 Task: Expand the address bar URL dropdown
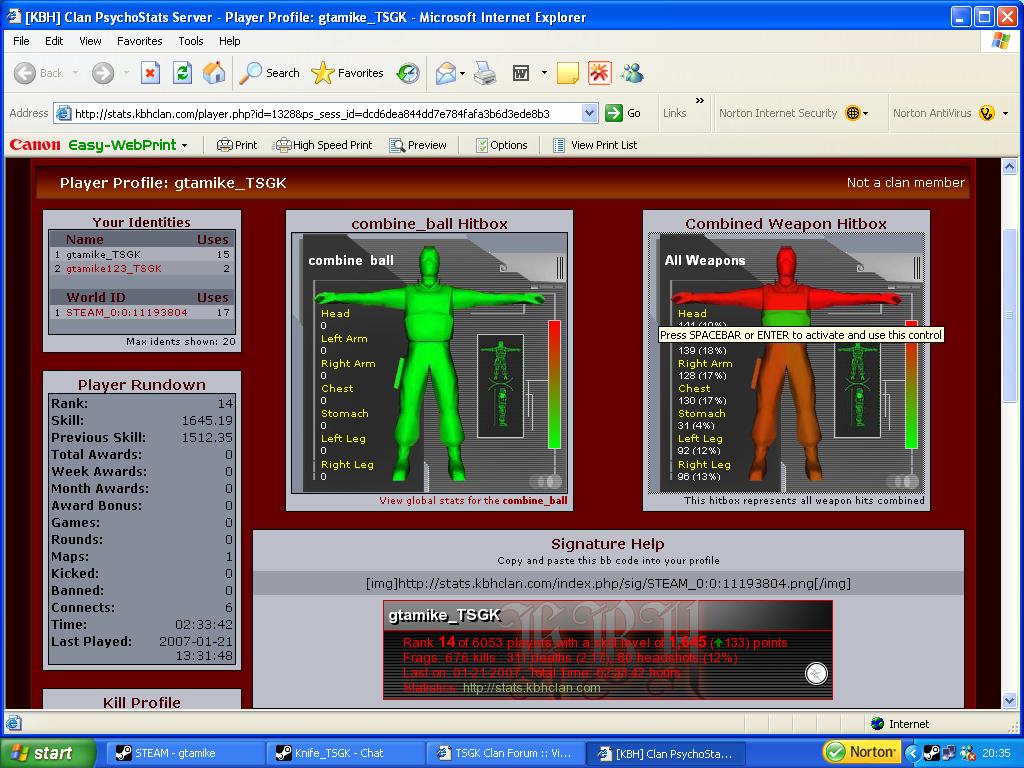(x=589, y=113)
